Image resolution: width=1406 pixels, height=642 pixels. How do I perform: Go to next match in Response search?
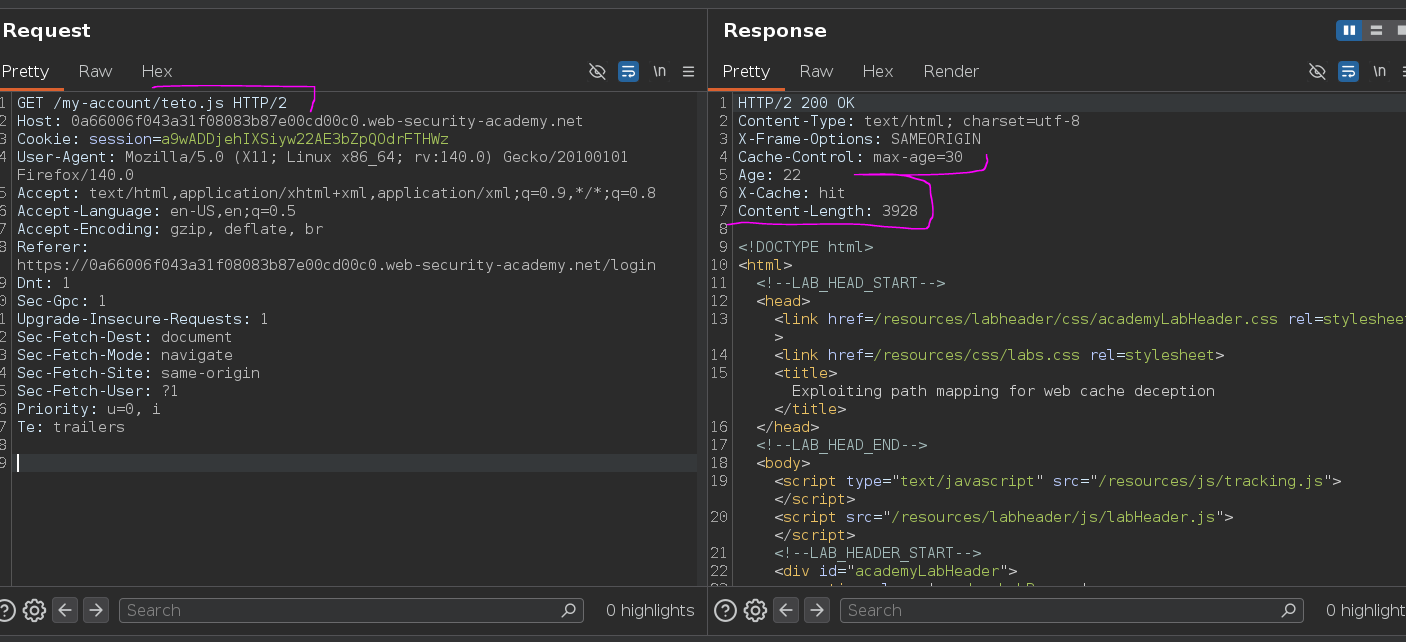[x=817, y=610]
